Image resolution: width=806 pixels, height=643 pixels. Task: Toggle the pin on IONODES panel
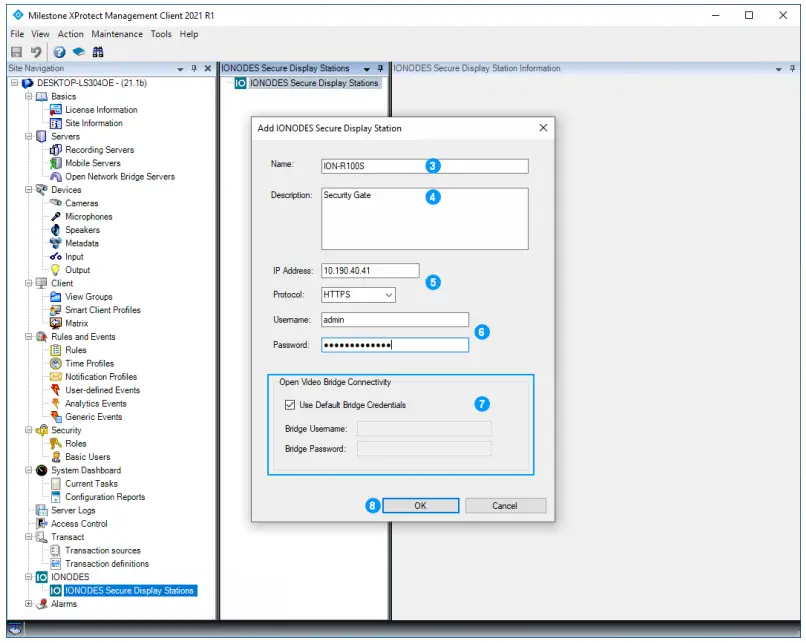pos(379,68)
